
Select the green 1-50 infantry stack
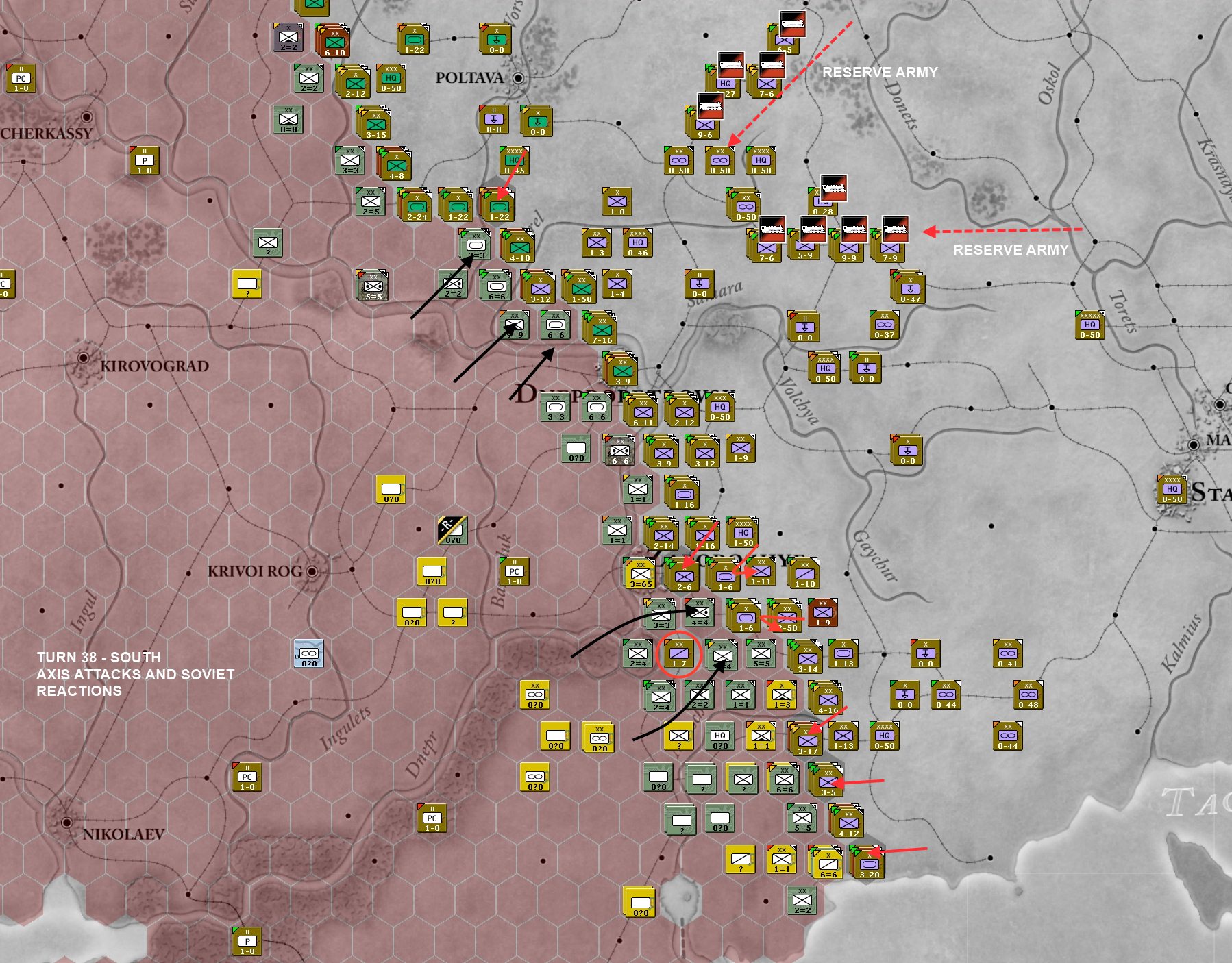(x=580, y=288)
